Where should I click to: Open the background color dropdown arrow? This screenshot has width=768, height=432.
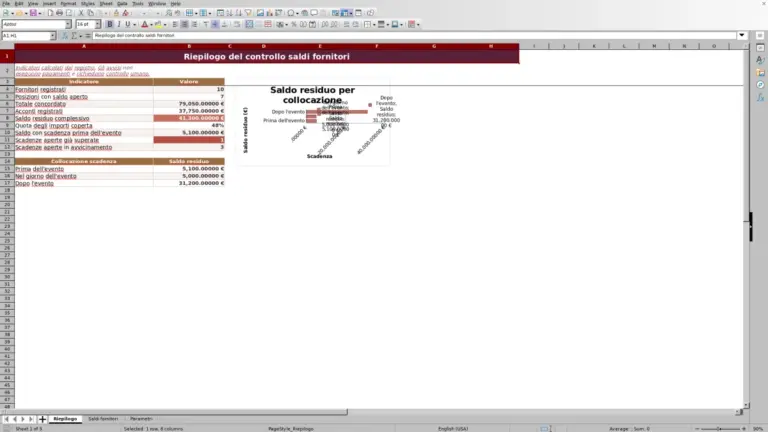pyautogui.click(x=165, y=24)
